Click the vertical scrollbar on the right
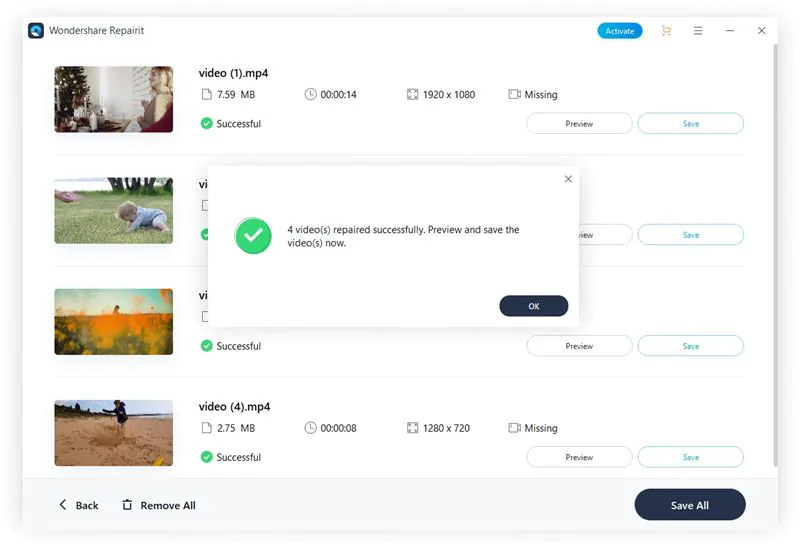The height and width of the screenshot is (548, 800). pyautogui.click(x=775, y=250)
